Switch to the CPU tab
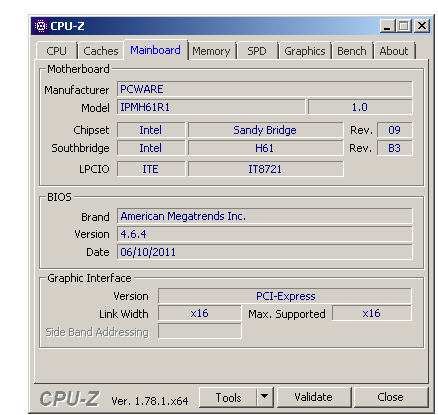Image resolution: width=438 pixels, height=415 pixels. point(56,51)
